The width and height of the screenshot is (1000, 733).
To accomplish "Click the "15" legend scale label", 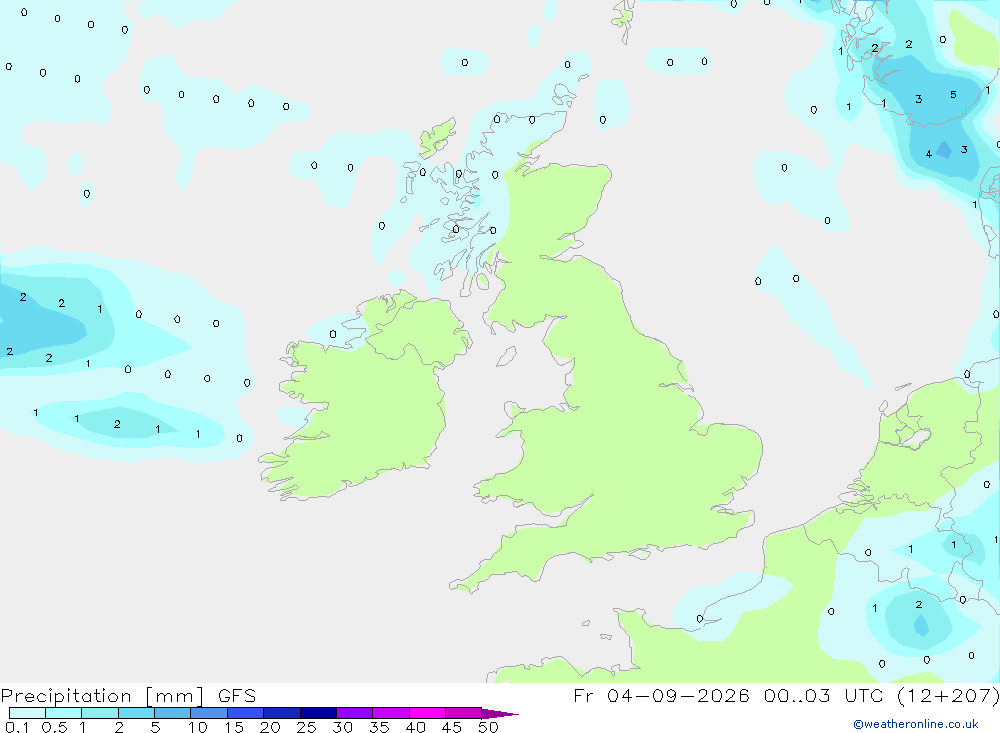I will click(234, 727).
